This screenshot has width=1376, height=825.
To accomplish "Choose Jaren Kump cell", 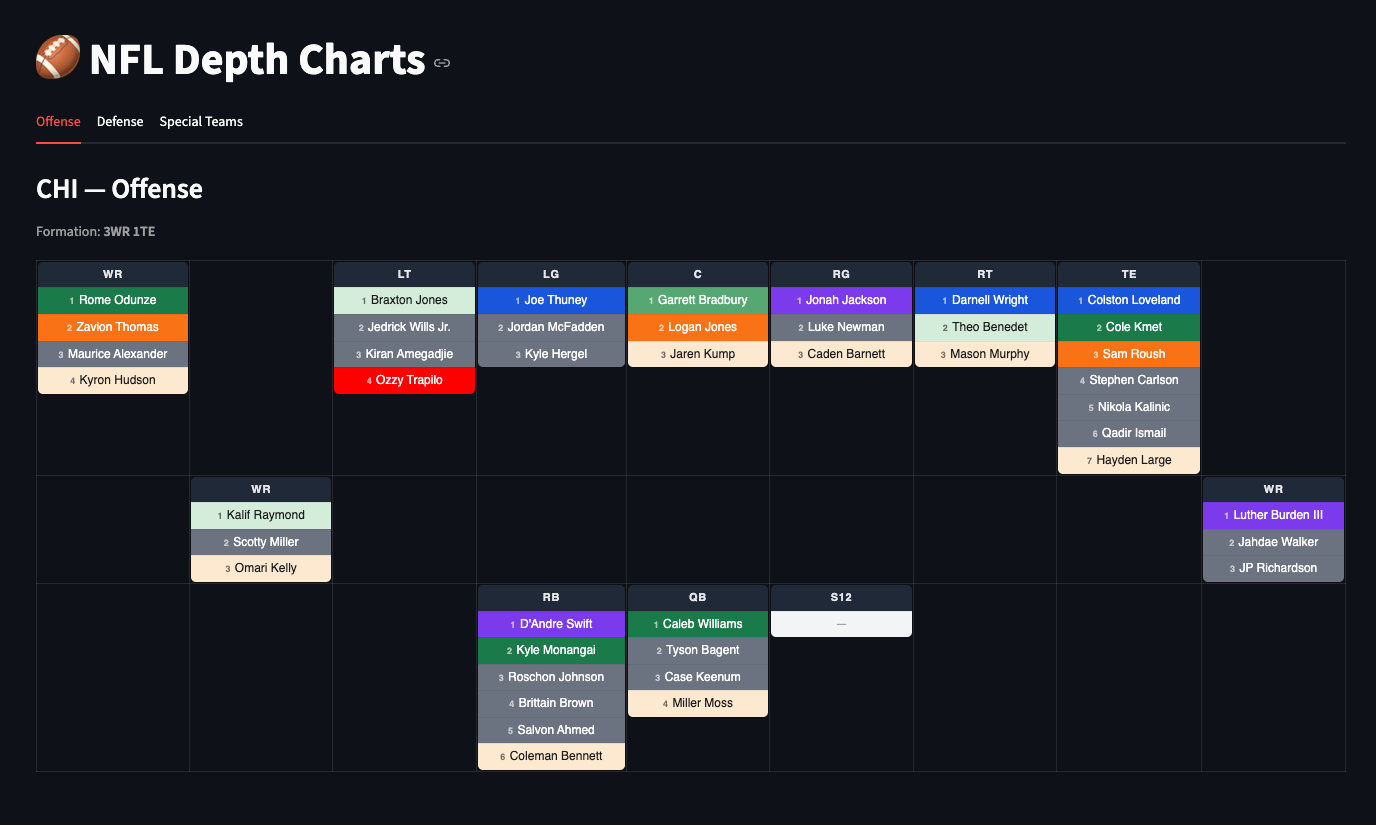I will tap(698, 354).
